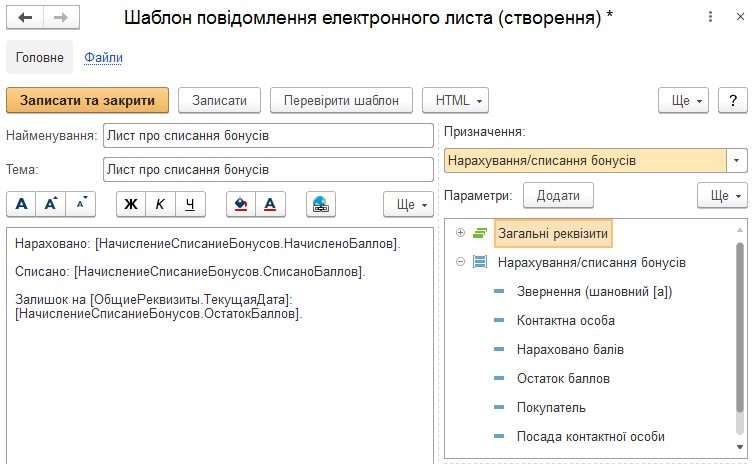Collapse the Нарахування/списання бонусів node
The image size is (754, 464).
pos(460,262)
